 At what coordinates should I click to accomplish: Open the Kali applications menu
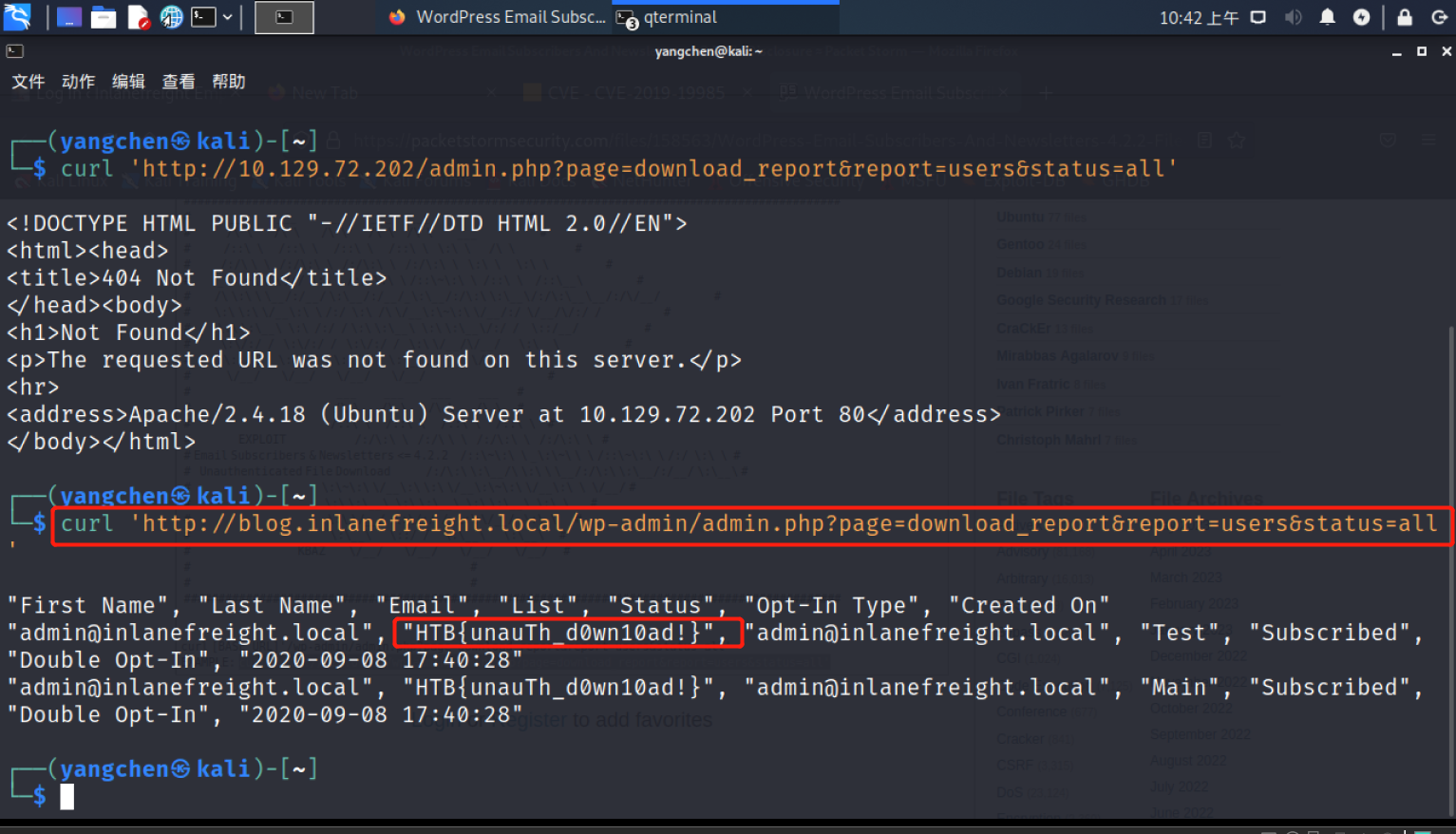[x=17, y=16]
